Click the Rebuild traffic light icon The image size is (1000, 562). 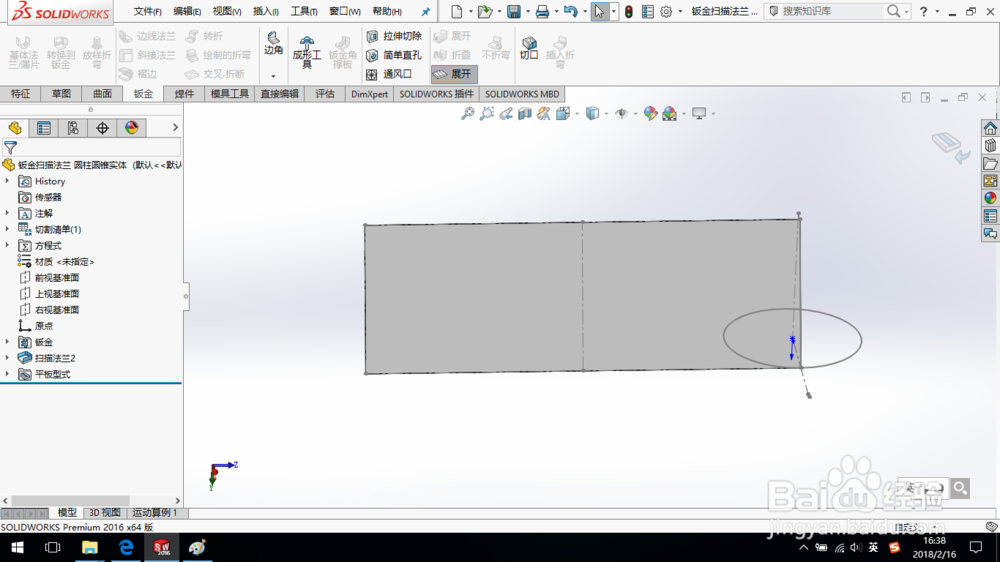tap(628, 11)
